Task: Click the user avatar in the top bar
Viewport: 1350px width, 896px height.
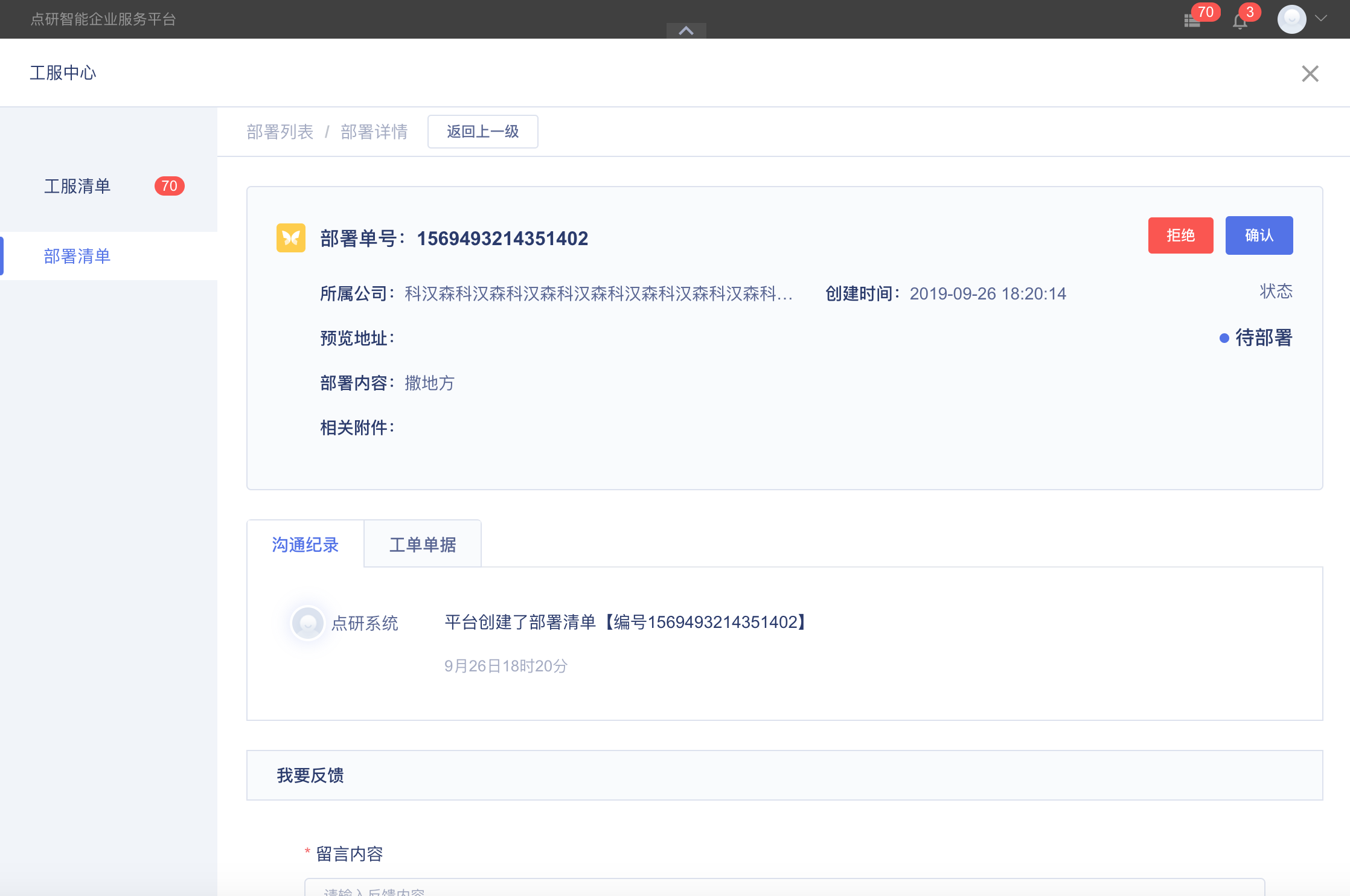Action: 1291,19
